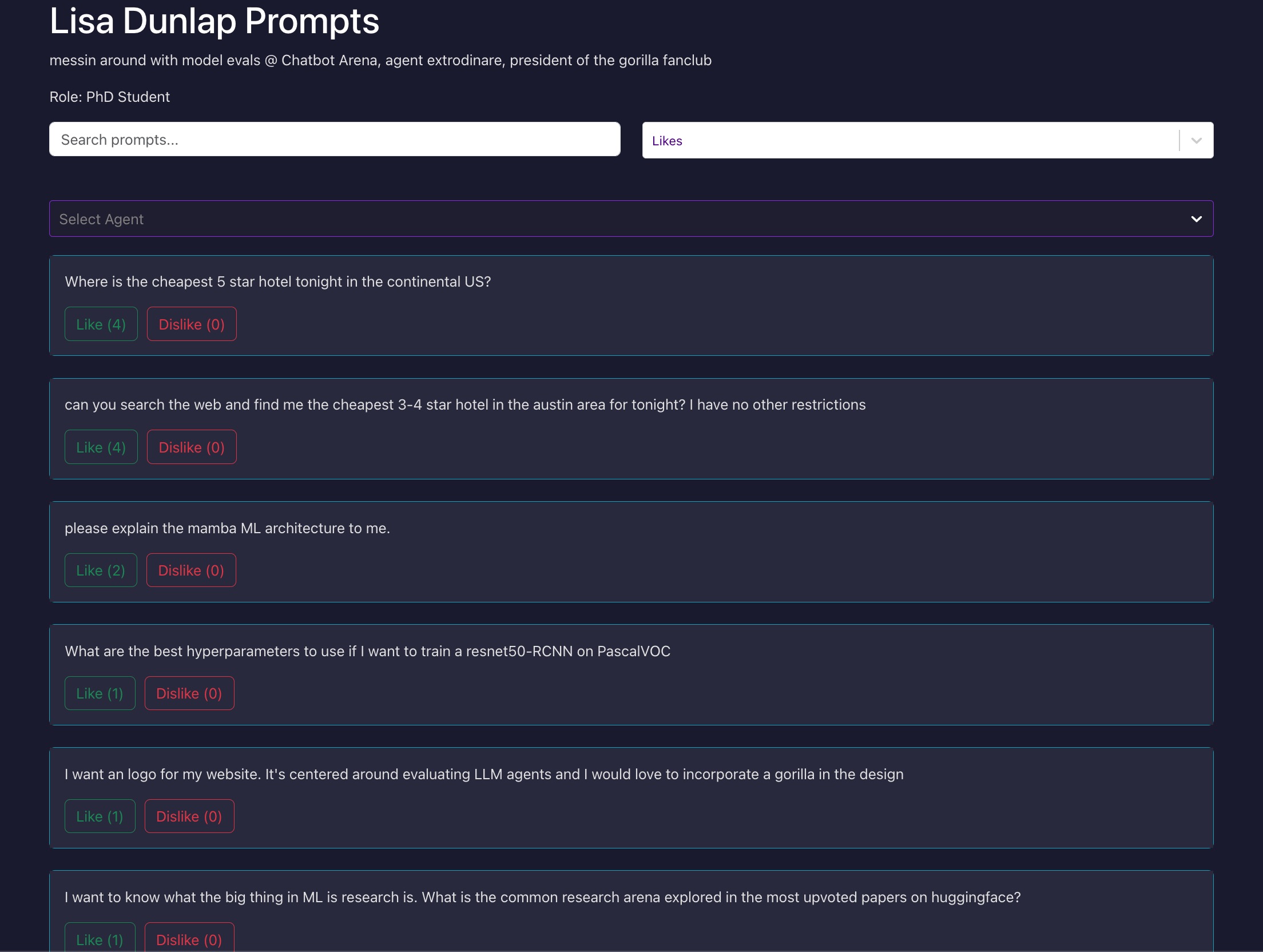Like the huggingface upvoted papers prompt
The width and height of the screenshot is (1263, 952).
(x=100, y=939)
